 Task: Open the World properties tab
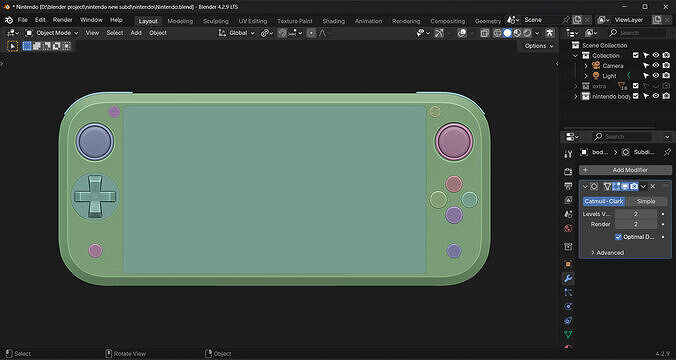[568, 229]
